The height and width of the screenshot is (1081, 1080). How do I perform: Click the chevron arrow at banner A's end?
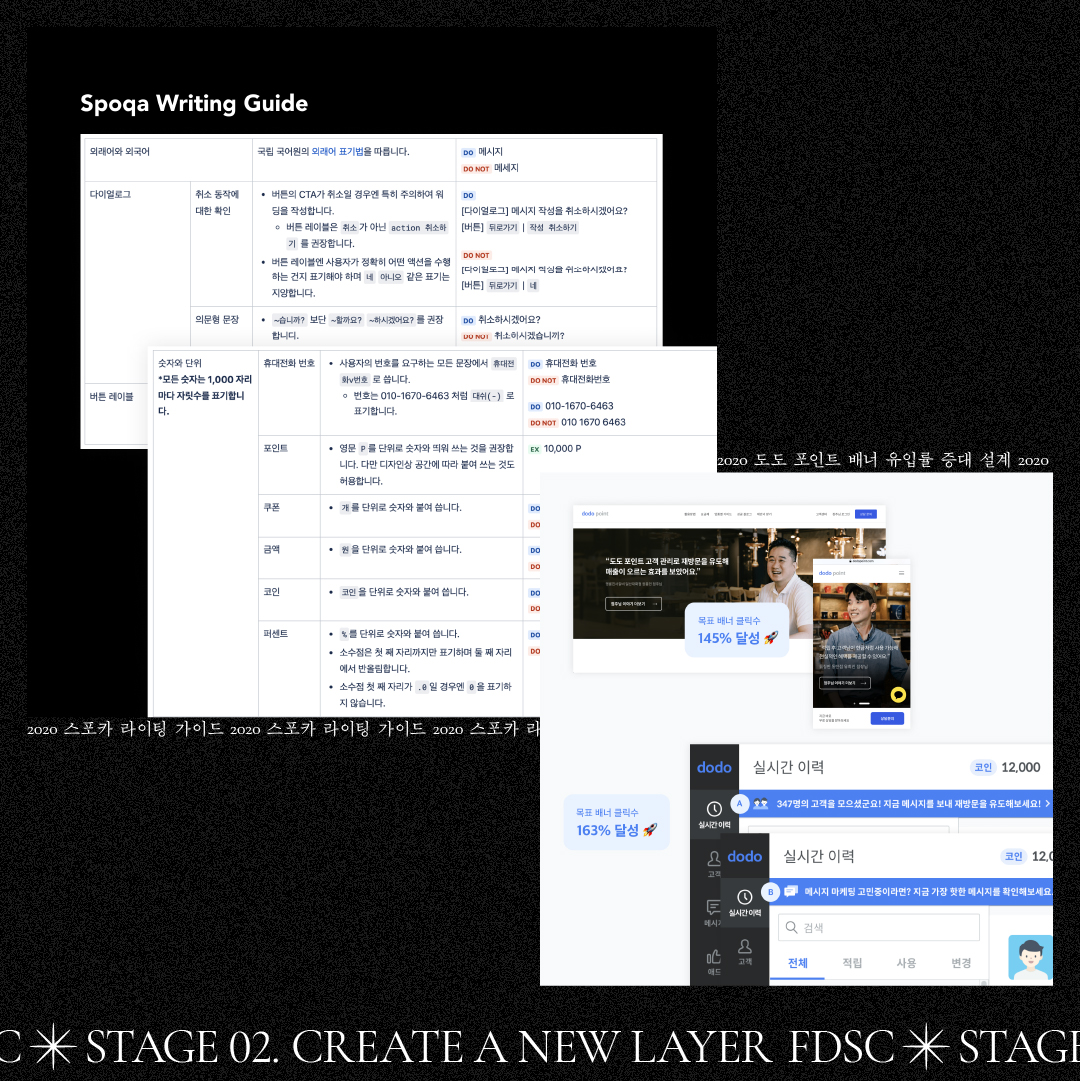[x=1048, y=803]
